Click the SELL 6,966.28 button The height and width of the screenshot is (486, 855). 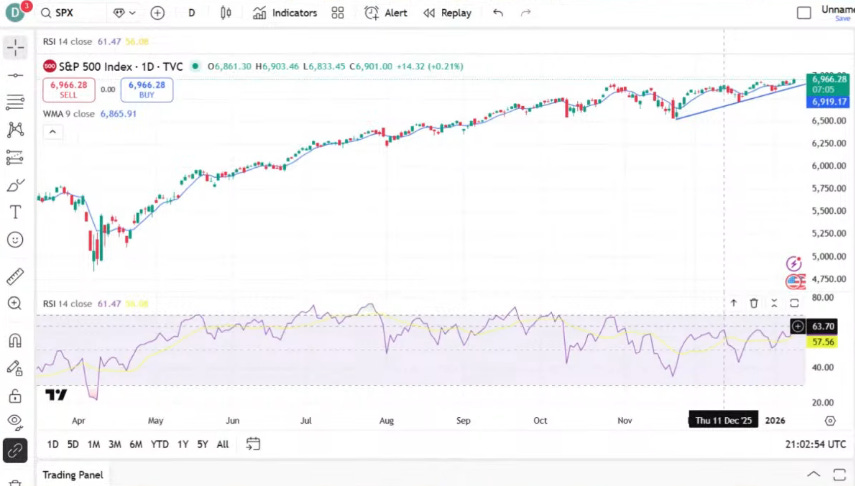click(x=69, y=90)
